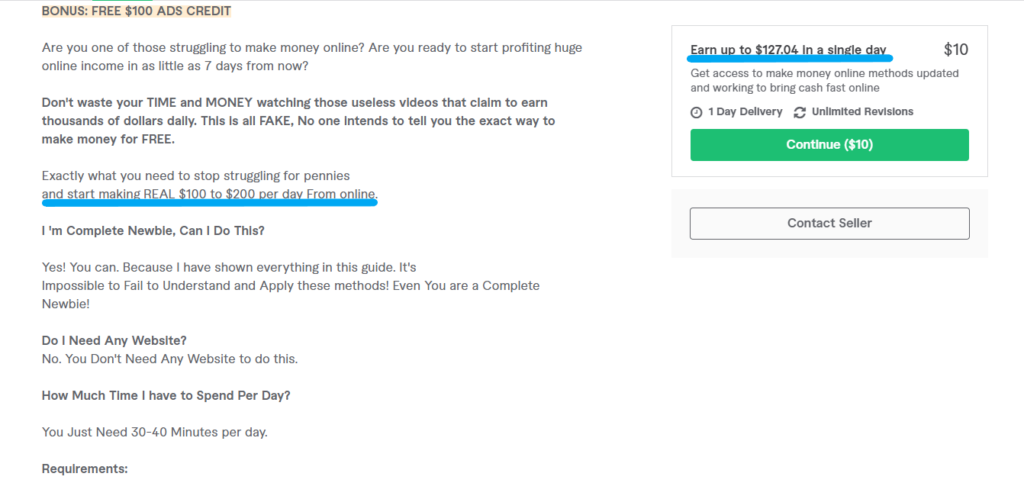
Task: Click the clock icon beside 1 Day Delivery
Action: click(696, 112)
